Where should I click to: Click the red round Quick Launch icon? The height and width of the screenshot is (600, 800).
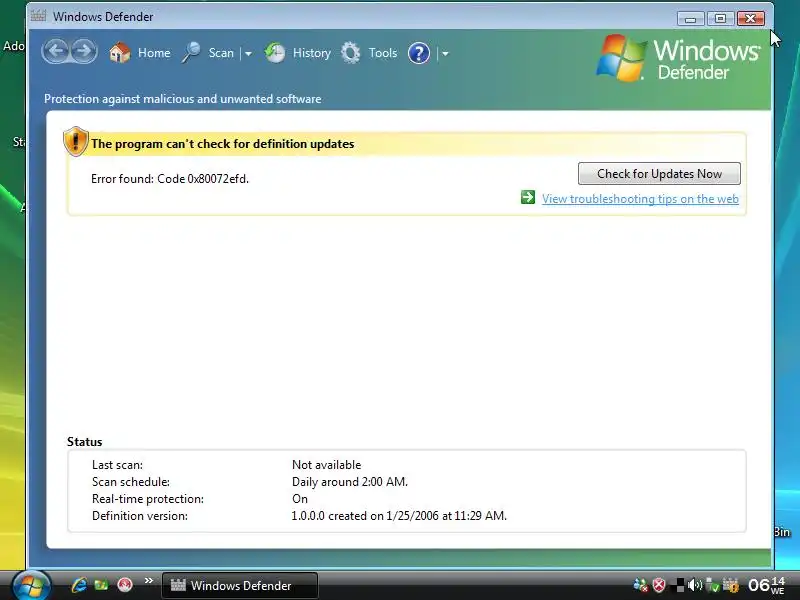click(x=124, y=585)
